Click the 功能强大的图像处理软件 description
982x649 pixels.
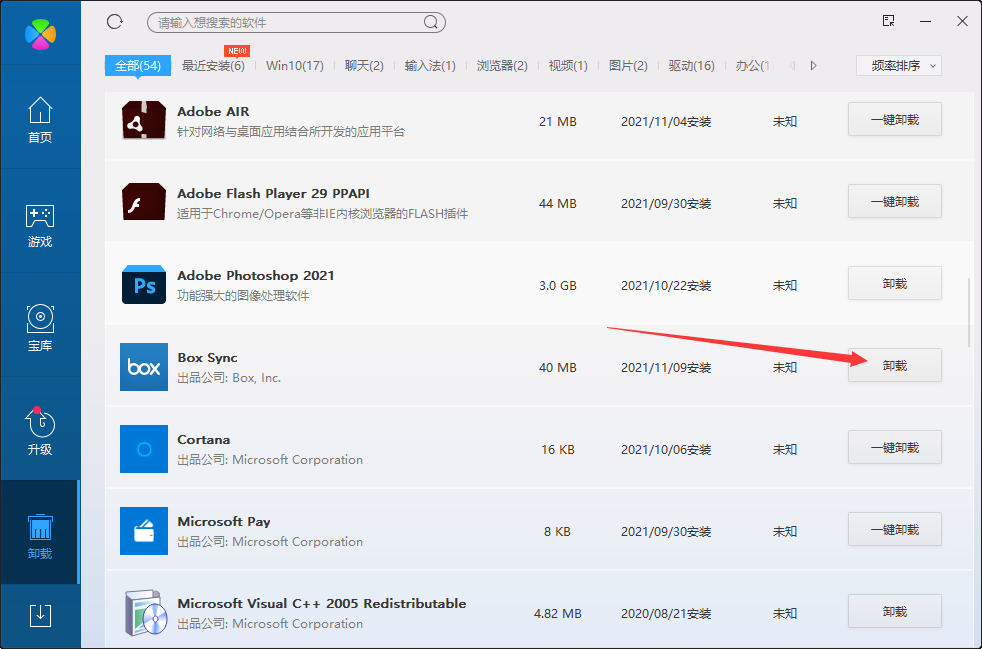click(243, 296)
